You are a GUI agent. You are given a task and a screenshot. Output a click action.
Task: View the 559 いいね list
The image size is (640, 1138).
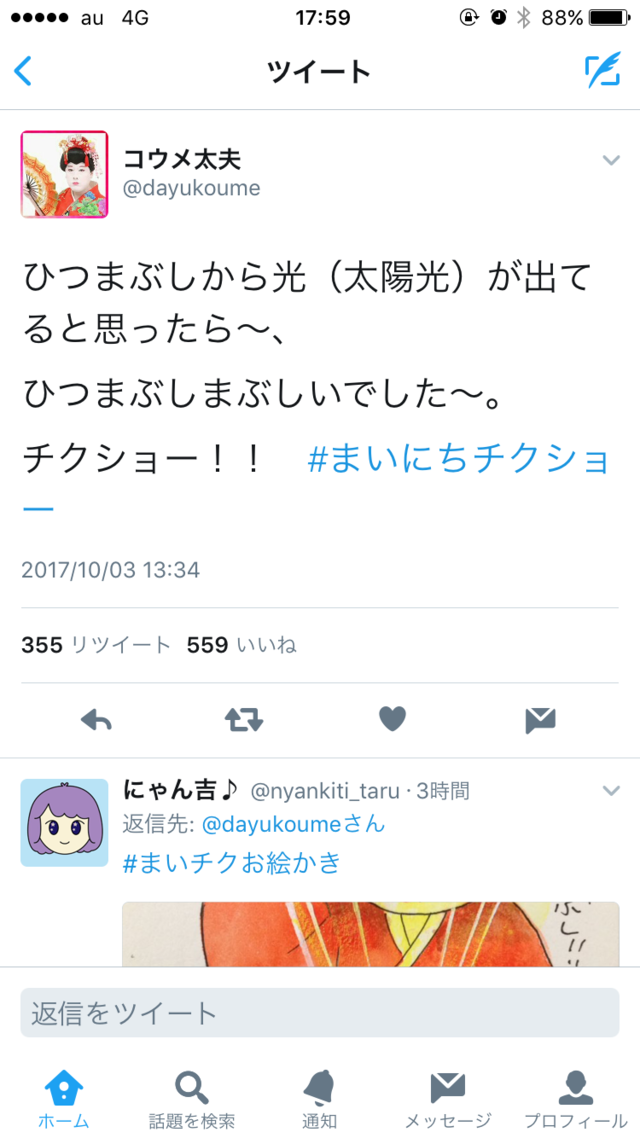pos(242,644)
